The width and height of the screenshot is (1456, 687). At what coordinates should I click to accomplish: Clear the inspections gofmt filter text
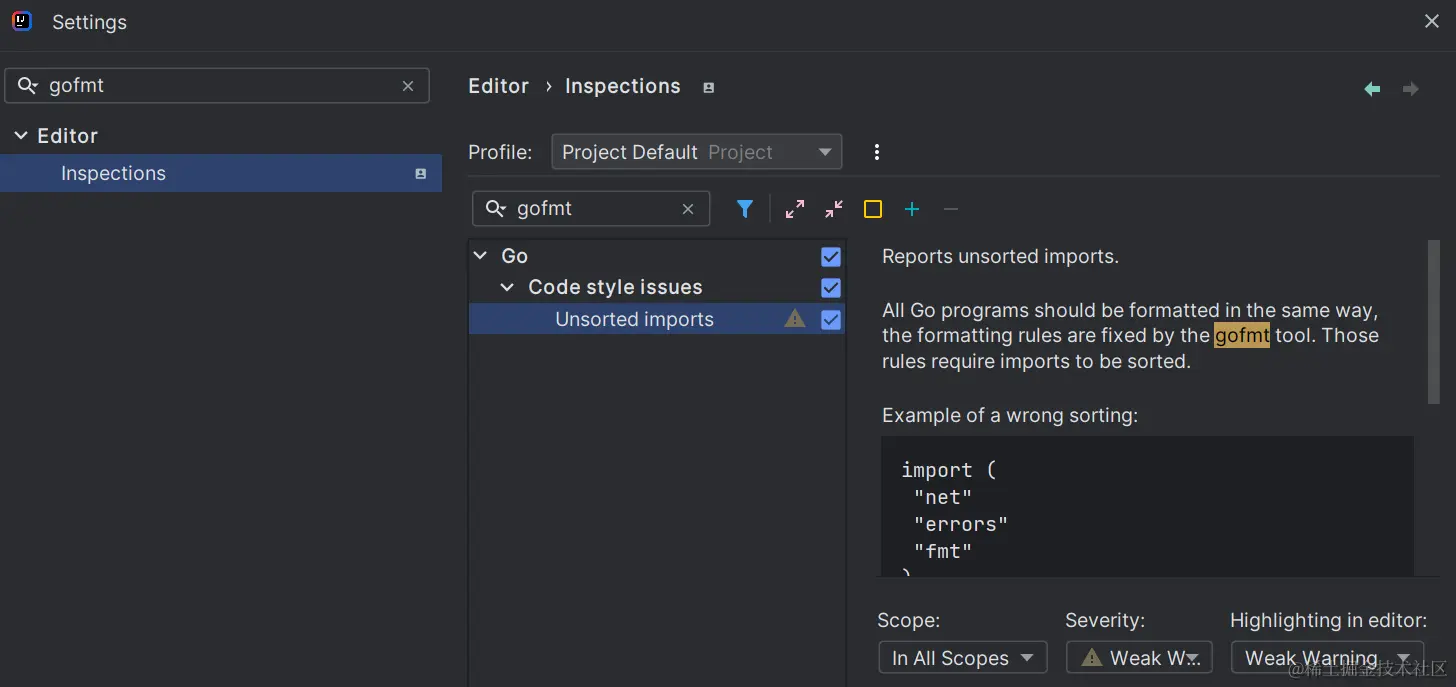click(x=688, y=209)
